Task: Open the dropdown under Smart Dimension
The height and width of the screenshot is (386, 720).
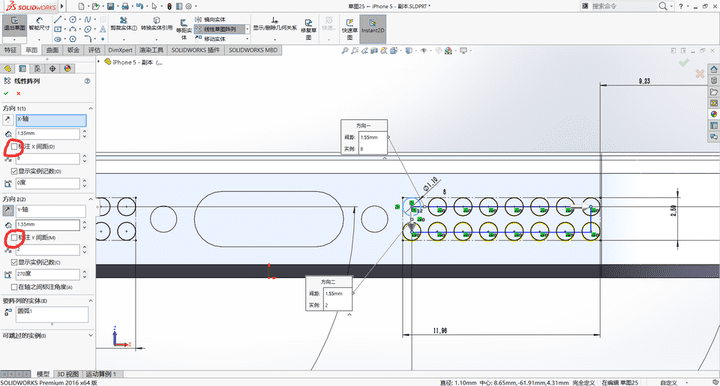Action: coord(39,40)
